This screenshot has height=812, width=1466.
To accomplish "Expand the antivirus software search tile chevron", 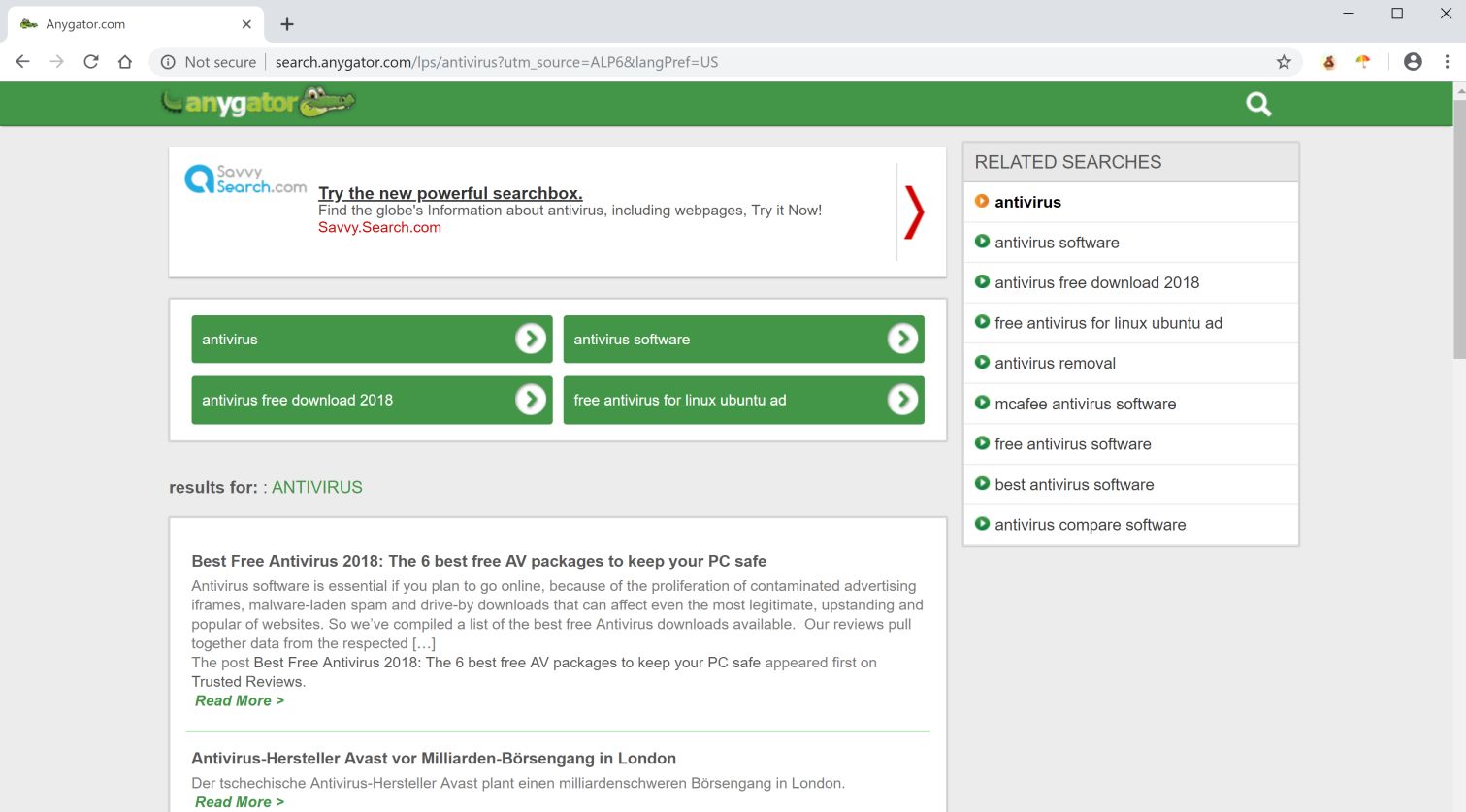I will point(903,339).
